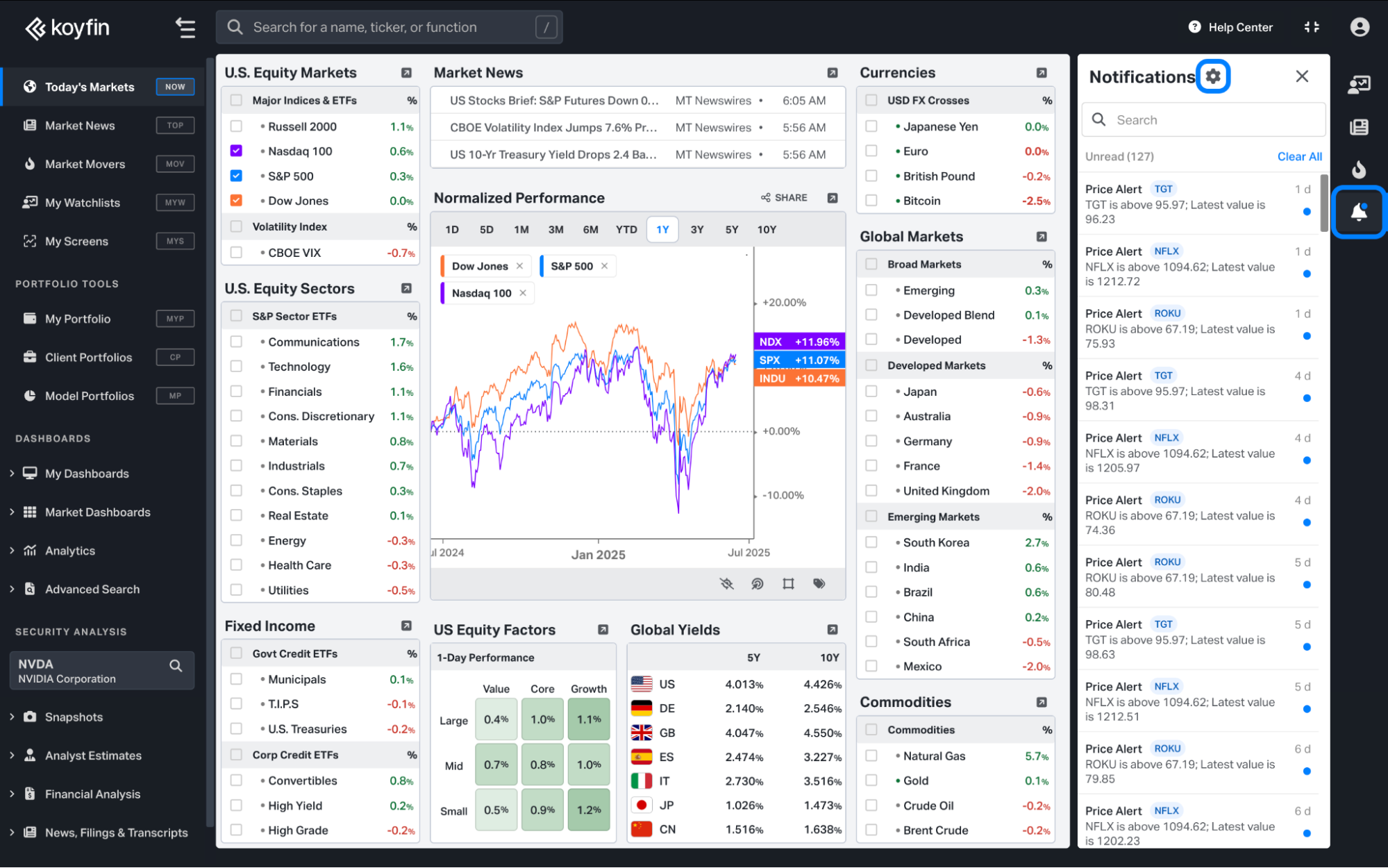This screenshot has height=868, width=1388.
Task: Click the koyfin logo
Action: [67, 28]
